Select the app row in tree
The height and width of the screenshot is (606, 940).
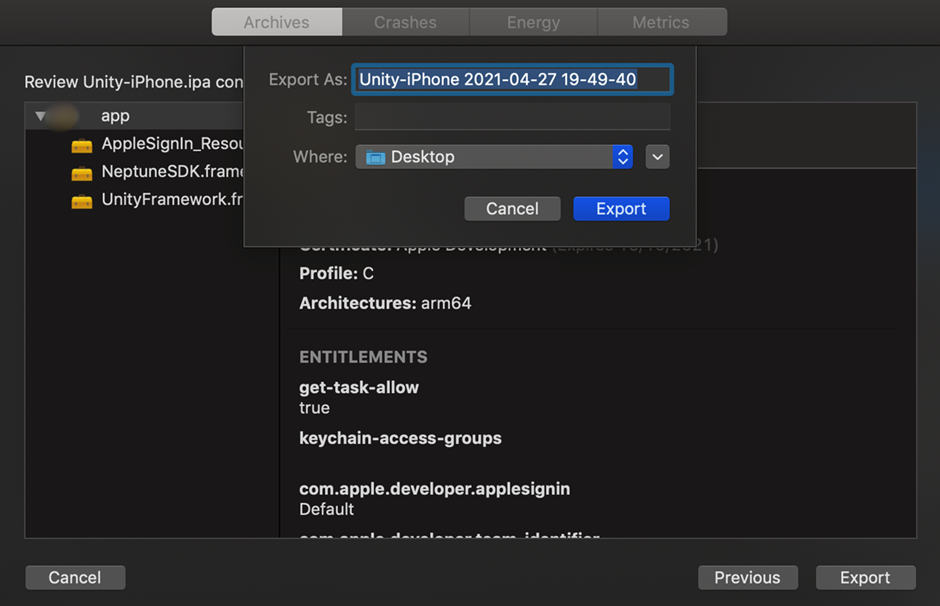click(135, 116)
